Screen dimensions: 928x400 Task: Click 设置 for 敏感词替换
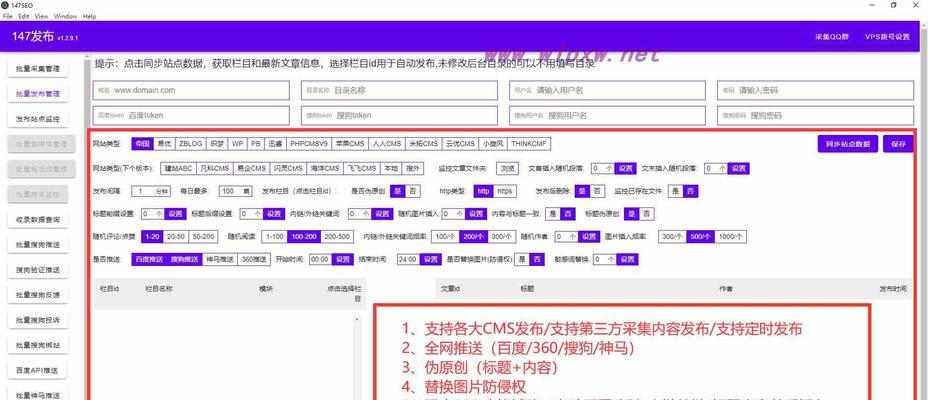coord(627,259)
